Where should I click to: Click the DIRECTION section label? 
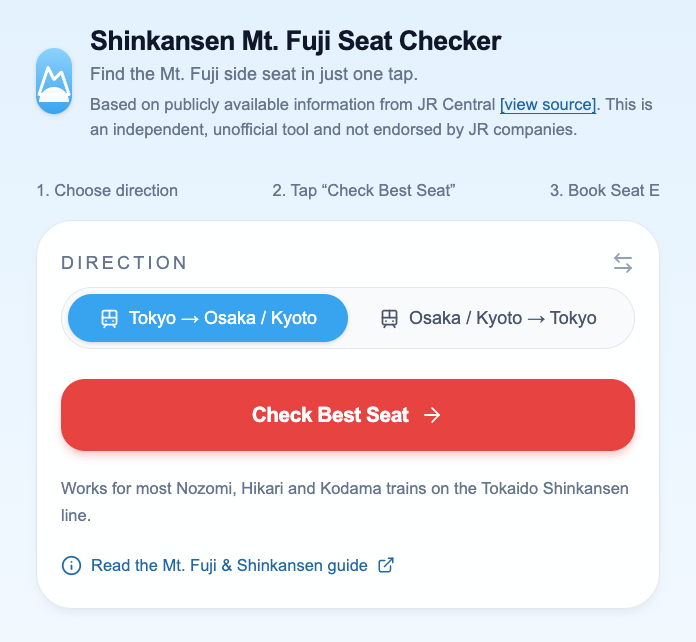pyautogui.click(x=124, y=263)
